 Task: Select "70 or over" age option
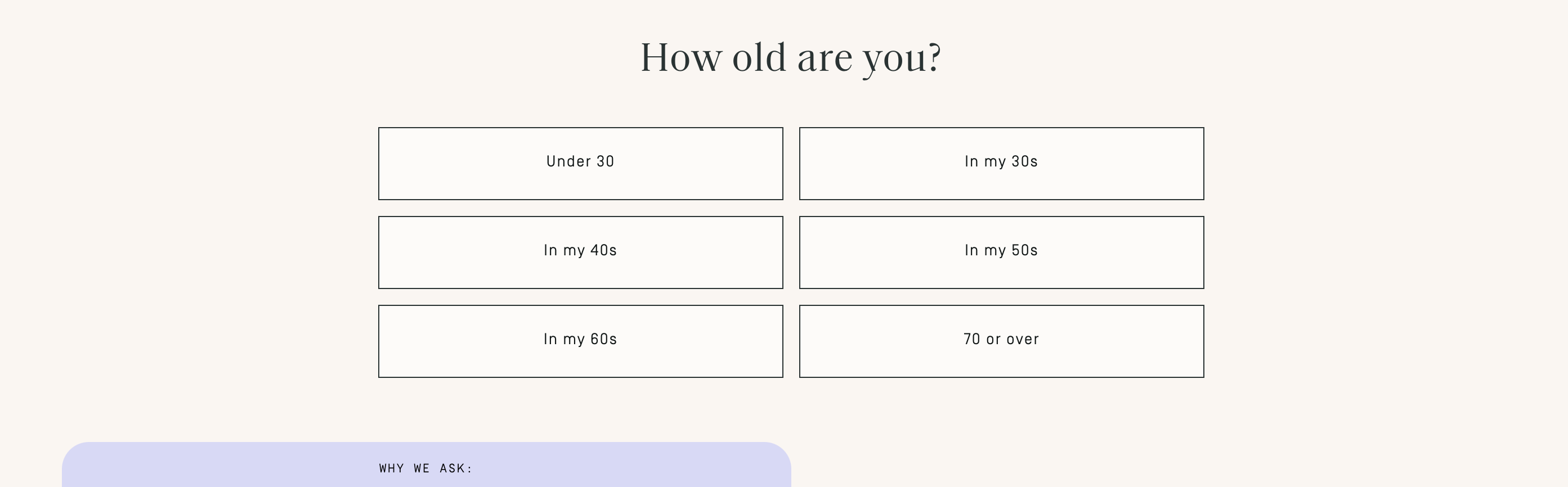(x=1001, y=340)
